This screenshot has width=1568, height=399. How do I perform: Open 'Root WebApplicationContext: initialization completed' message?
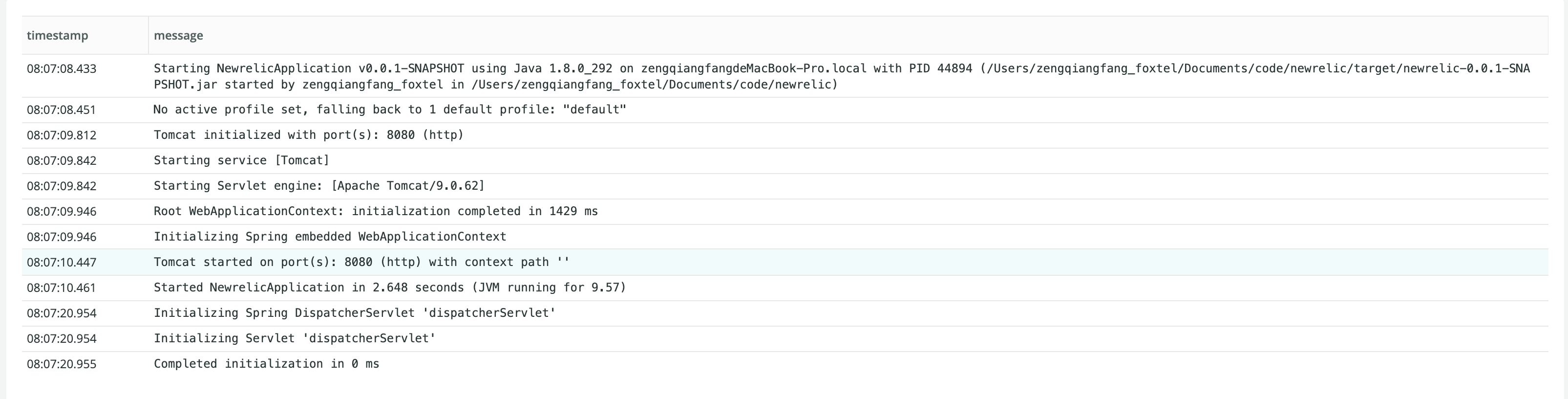[x=376, y=211]
